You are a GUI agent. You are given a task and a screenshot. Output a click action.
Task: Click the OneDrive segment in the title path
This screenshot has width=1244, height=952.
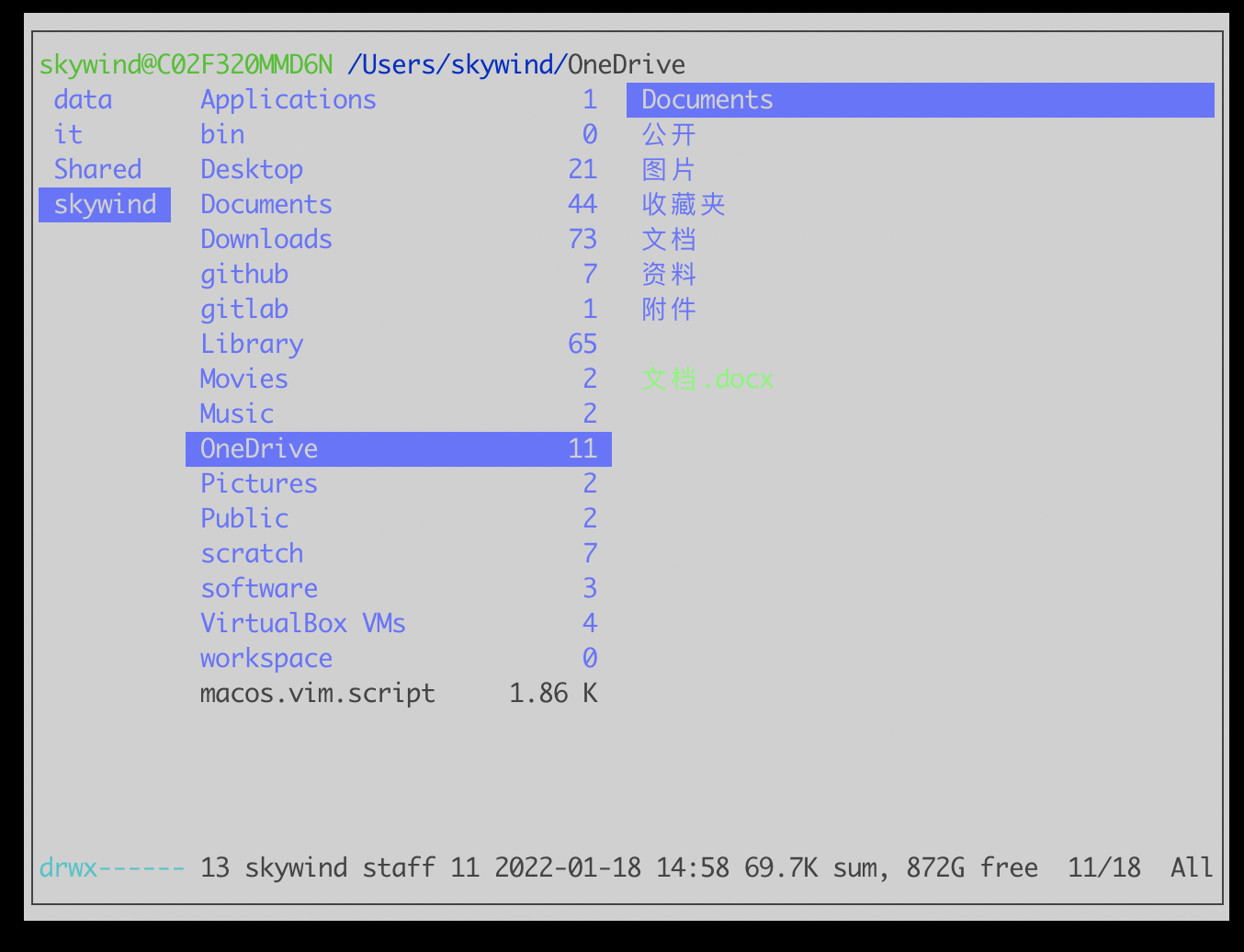625,63
